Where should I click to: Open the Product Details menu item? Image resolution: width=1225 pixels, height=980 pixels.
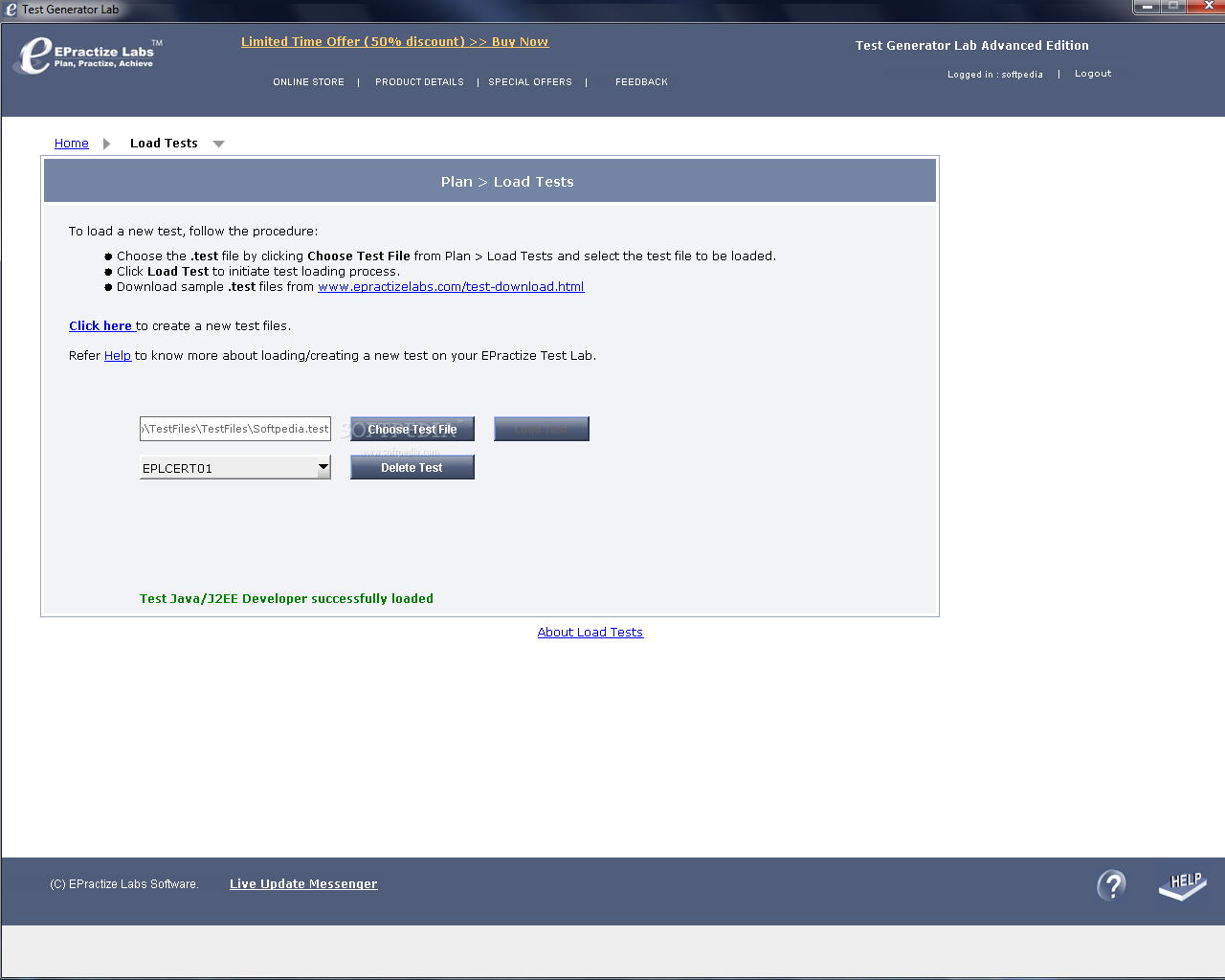419,82
